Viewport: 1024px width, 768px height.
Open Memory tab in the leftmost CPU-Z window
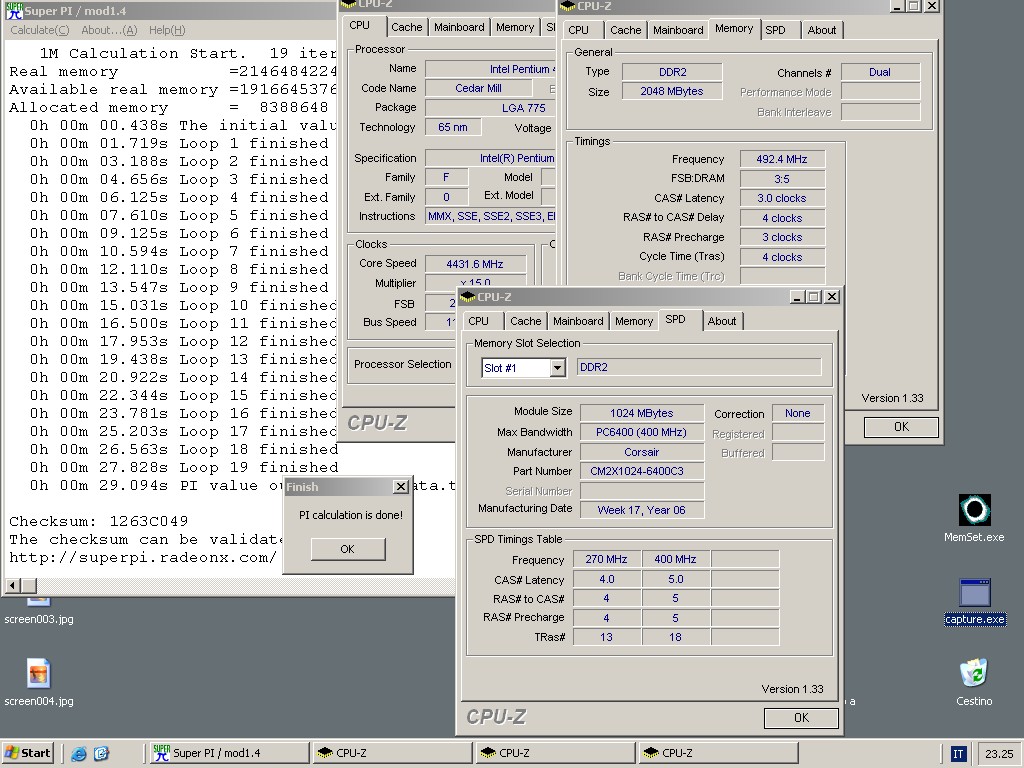(515, 27)
